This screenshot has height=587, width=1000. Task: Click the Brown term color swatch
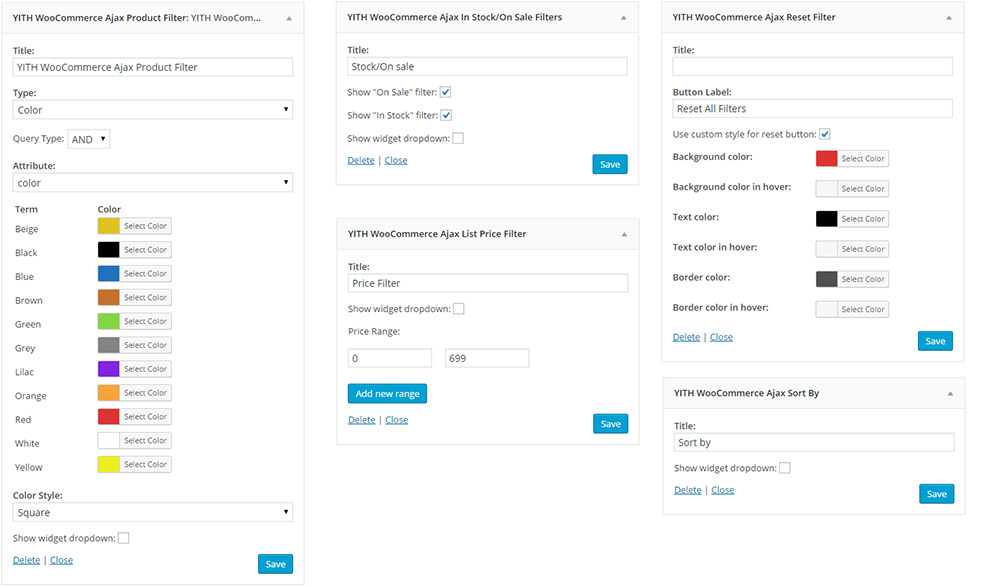[x=108, y=297]
